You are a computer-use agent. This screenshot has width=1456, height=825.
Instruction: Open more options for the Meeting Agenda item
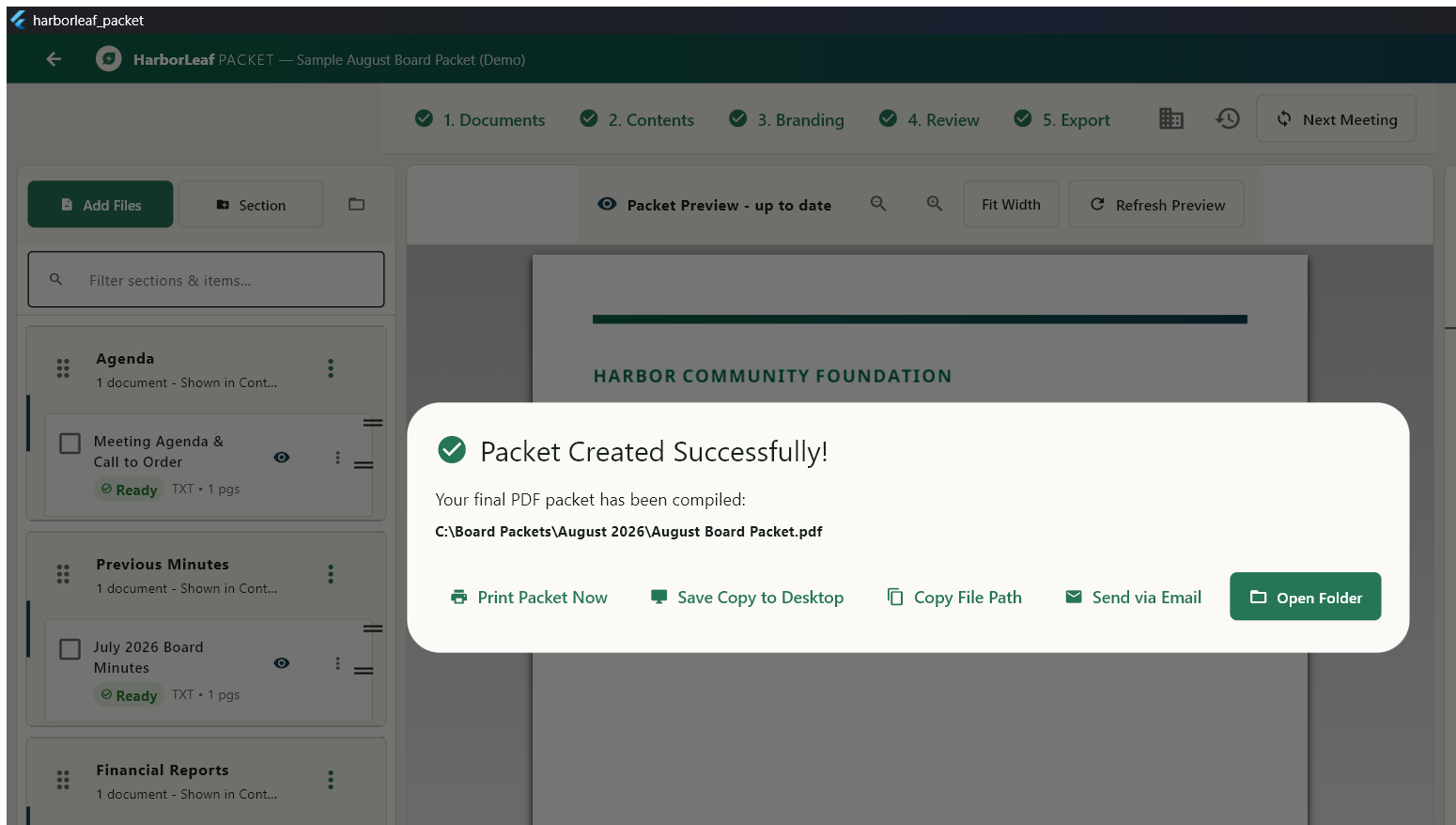pos(337,458)
